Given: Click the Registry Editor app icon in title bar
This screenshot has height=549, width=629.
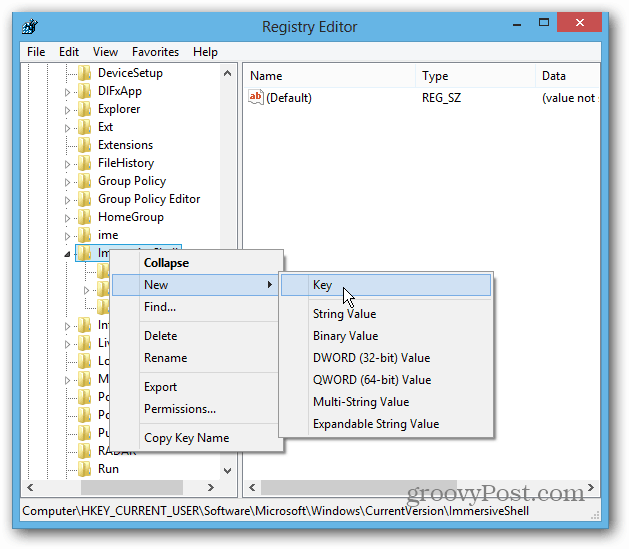Looking at the screenshot, I should (30, 27).
